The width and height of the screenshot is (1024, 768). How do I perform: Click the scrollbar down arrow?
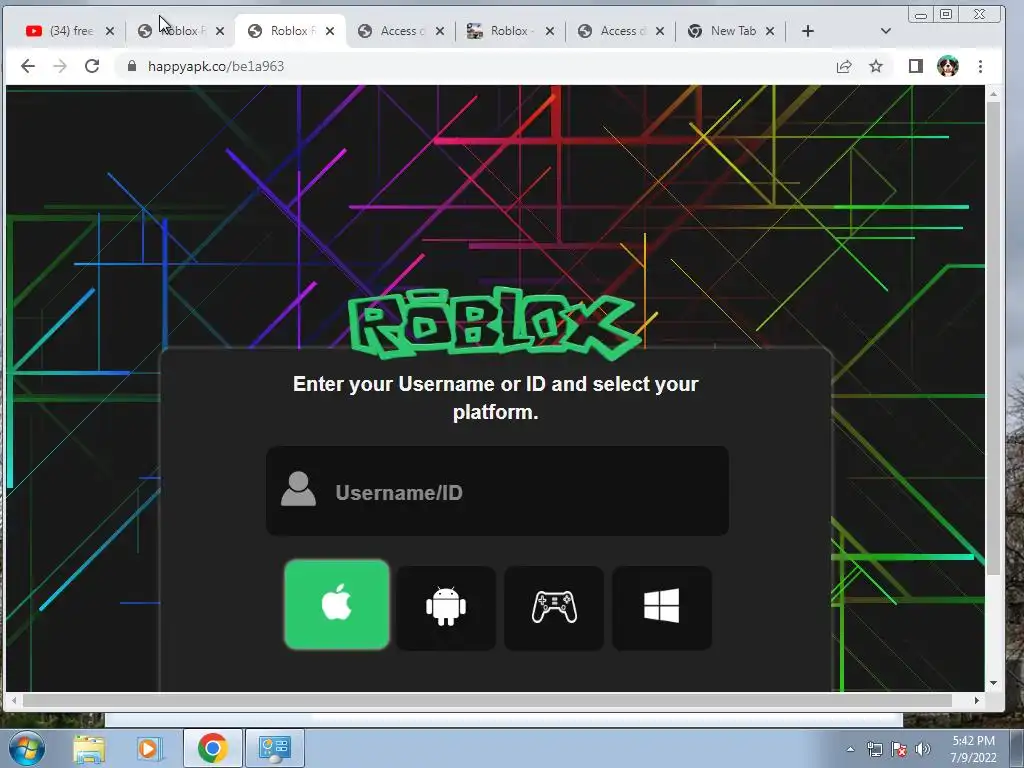tap(993, 683)
